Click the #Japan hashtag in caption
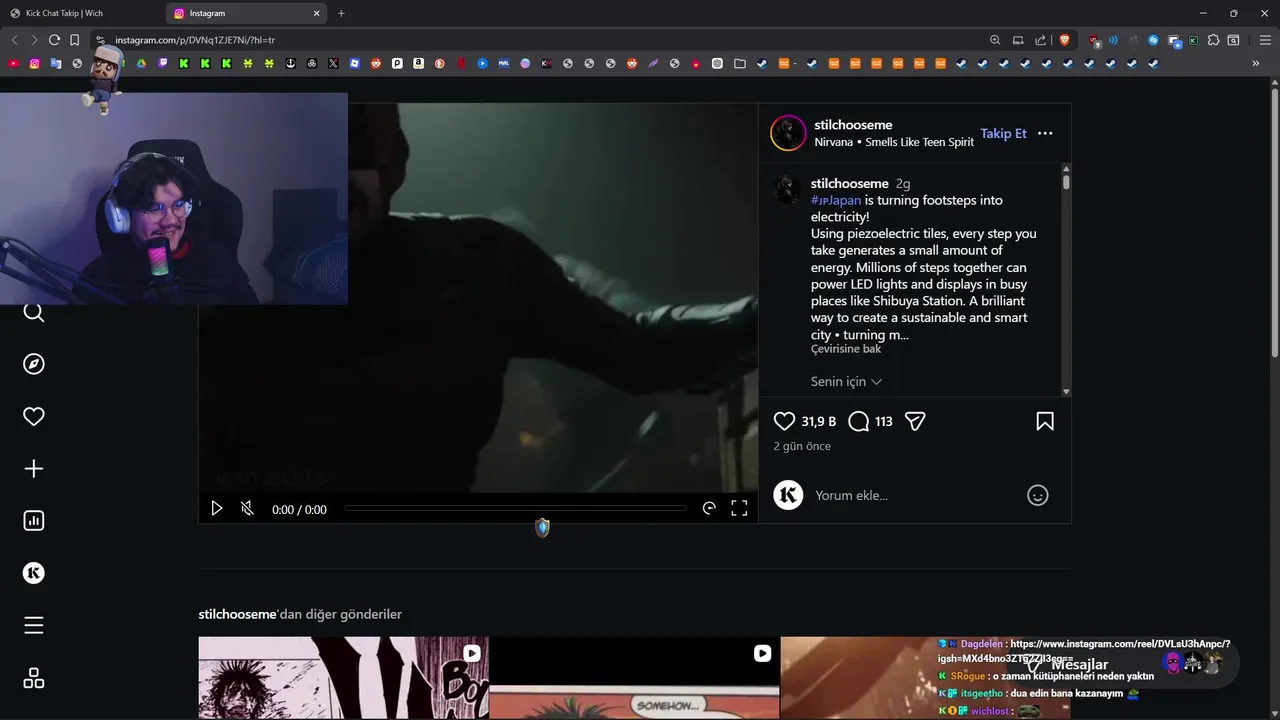The image size is (1280, 720). (836, 200)
